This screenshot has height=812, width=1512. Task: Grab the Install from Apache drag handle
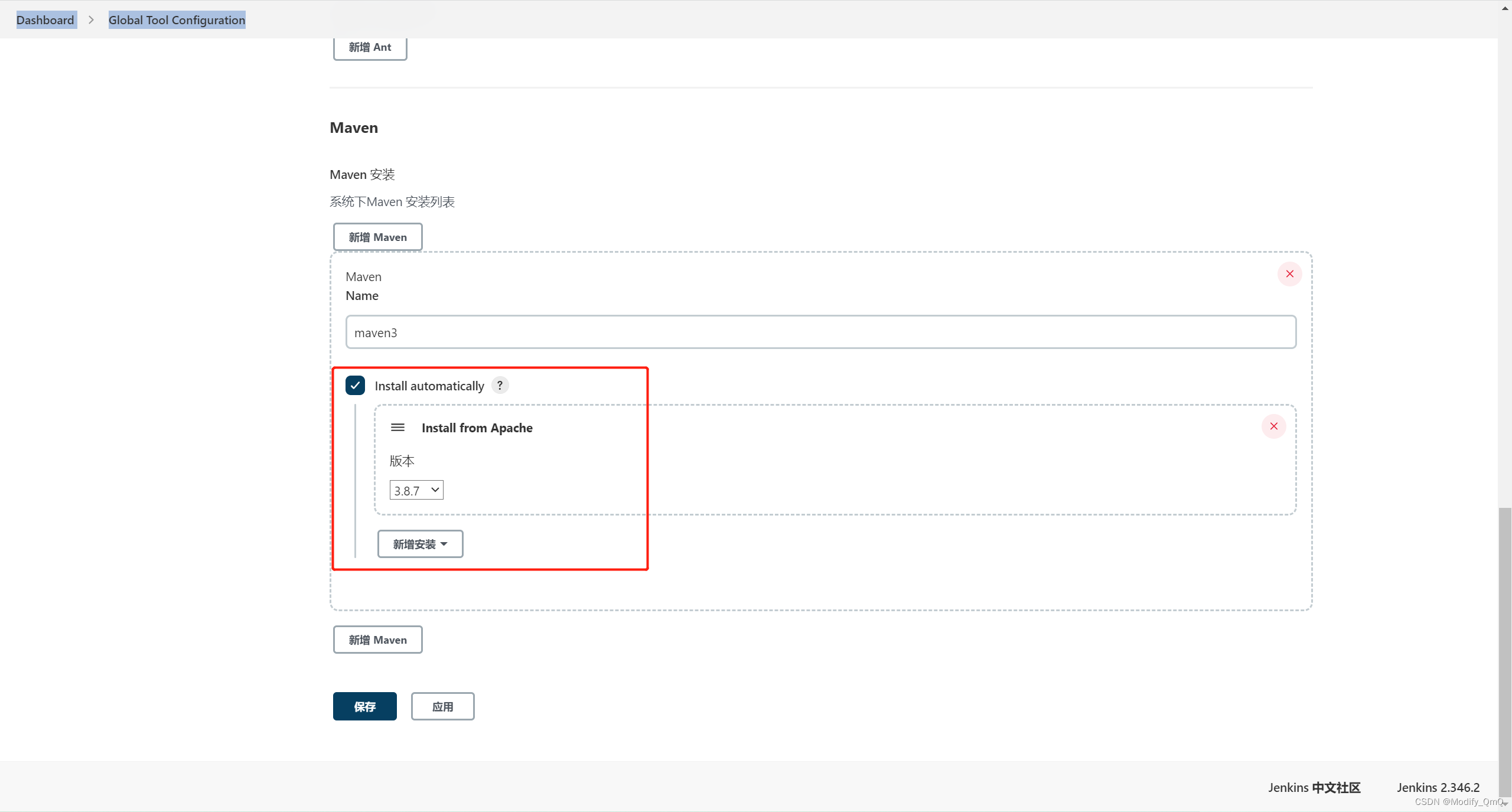pyautogui.click(x=398, y=428)
